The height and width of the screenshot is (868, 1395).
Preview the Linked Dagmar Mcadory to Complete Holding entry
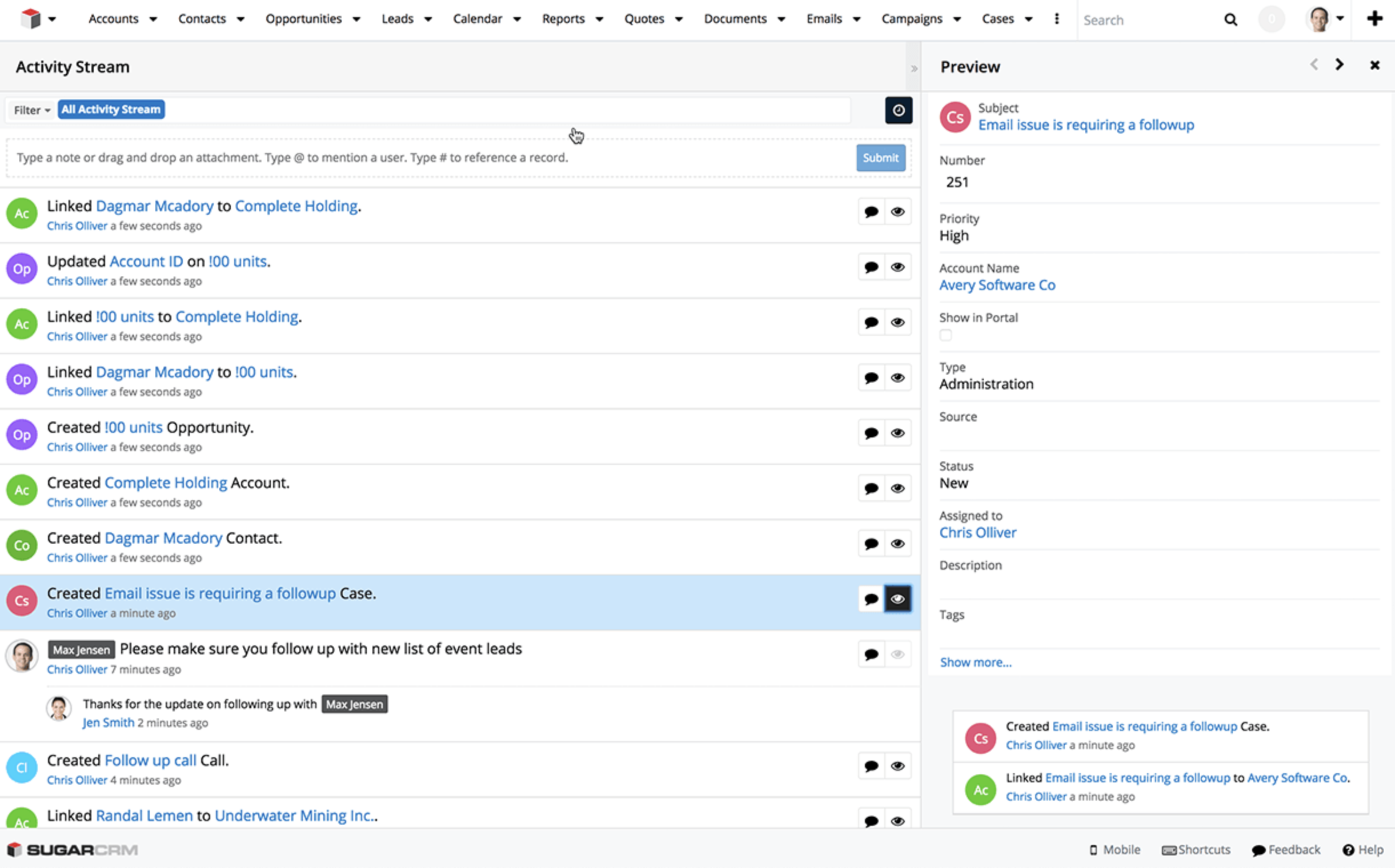897,212
